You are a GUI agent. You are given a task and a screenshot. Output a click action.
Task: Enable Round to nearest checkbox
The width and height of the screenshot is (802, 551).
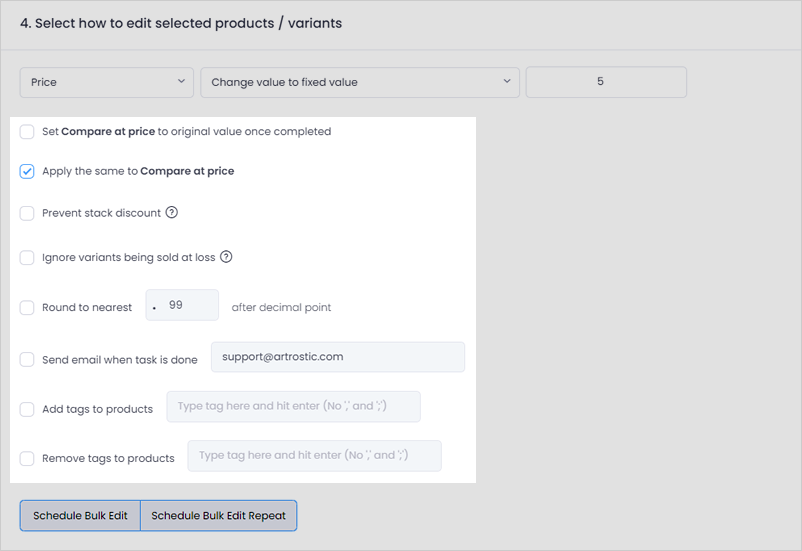coord(27,307)
